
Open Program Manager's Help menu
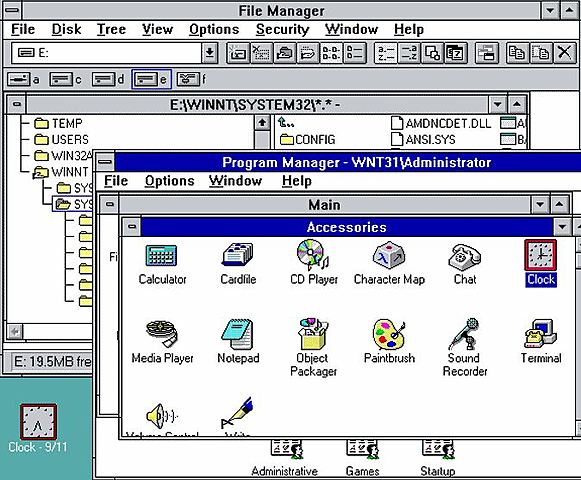click(x=296, y=181)
